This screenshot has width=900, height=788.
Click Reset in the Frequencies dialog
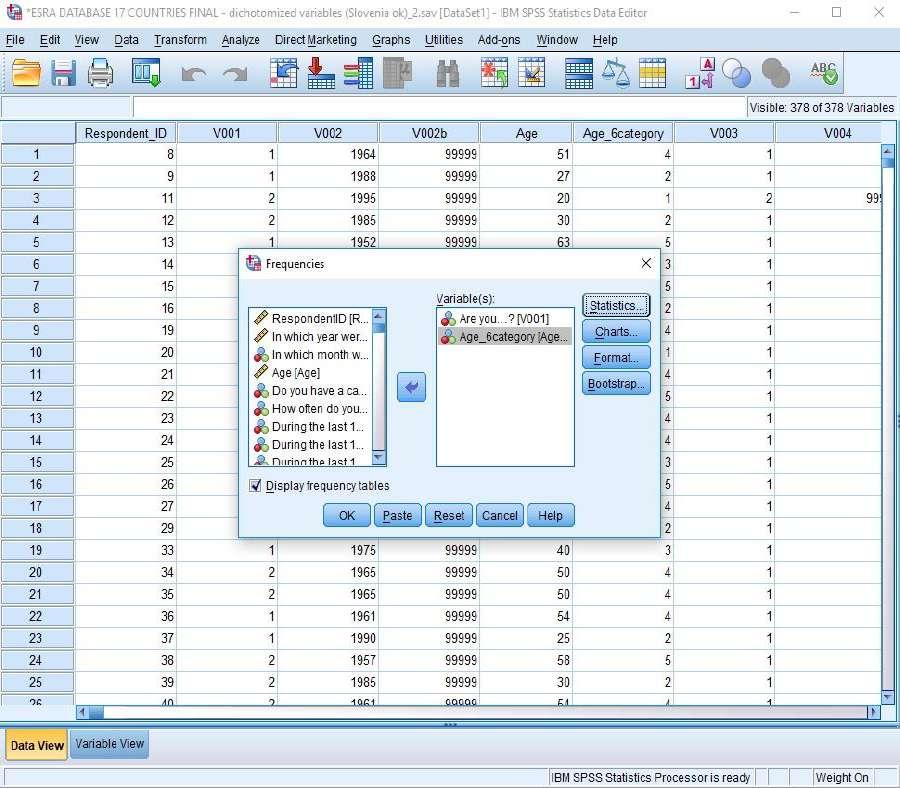[x=448, y=515]
